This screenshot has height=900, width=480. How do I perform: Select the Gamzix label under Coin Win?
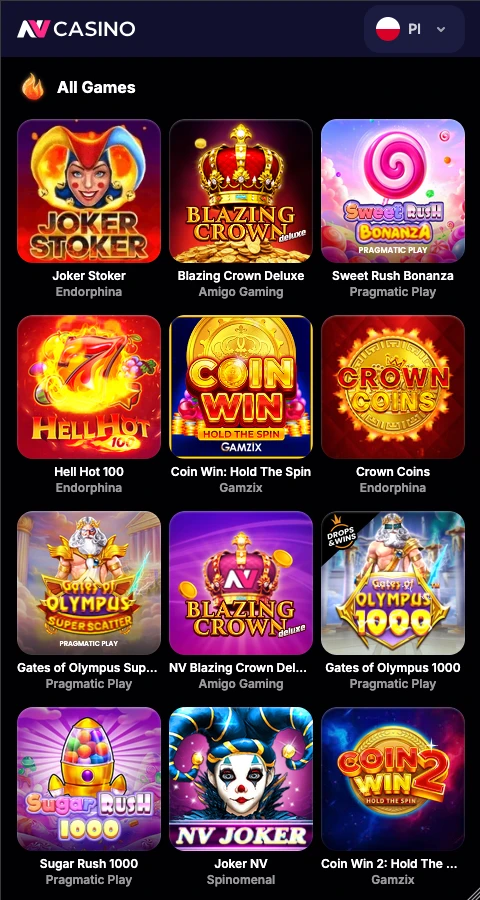pos(241,488)
